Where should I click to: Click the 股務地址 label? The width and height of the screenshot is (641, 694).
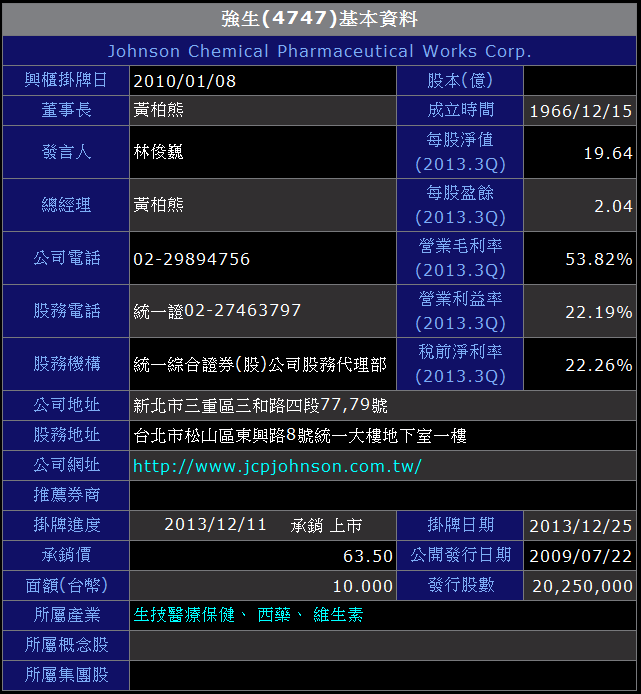66,435
